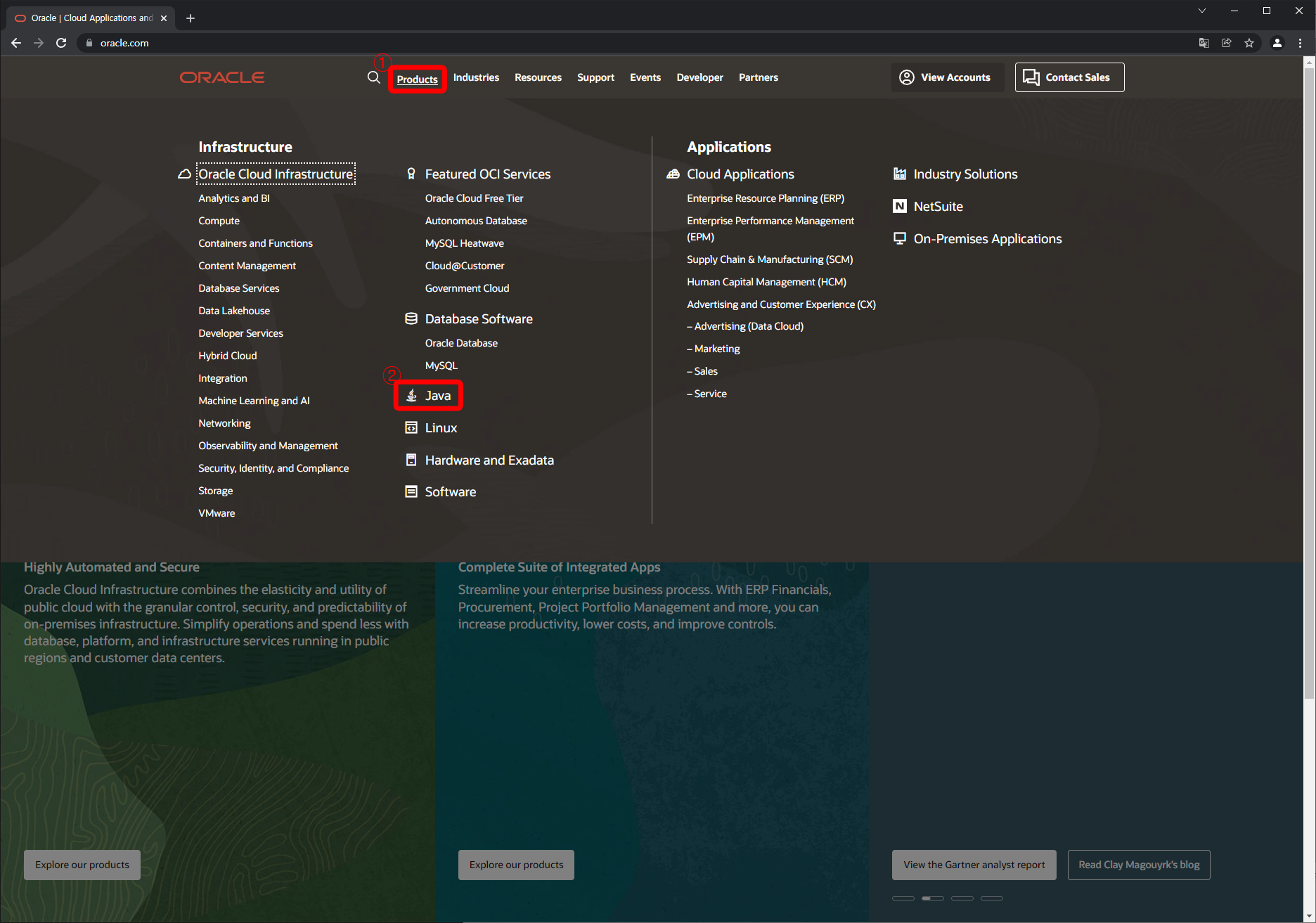Click the Software menu icon
The width and height of the screenshot is (1316, 923).
411,491
